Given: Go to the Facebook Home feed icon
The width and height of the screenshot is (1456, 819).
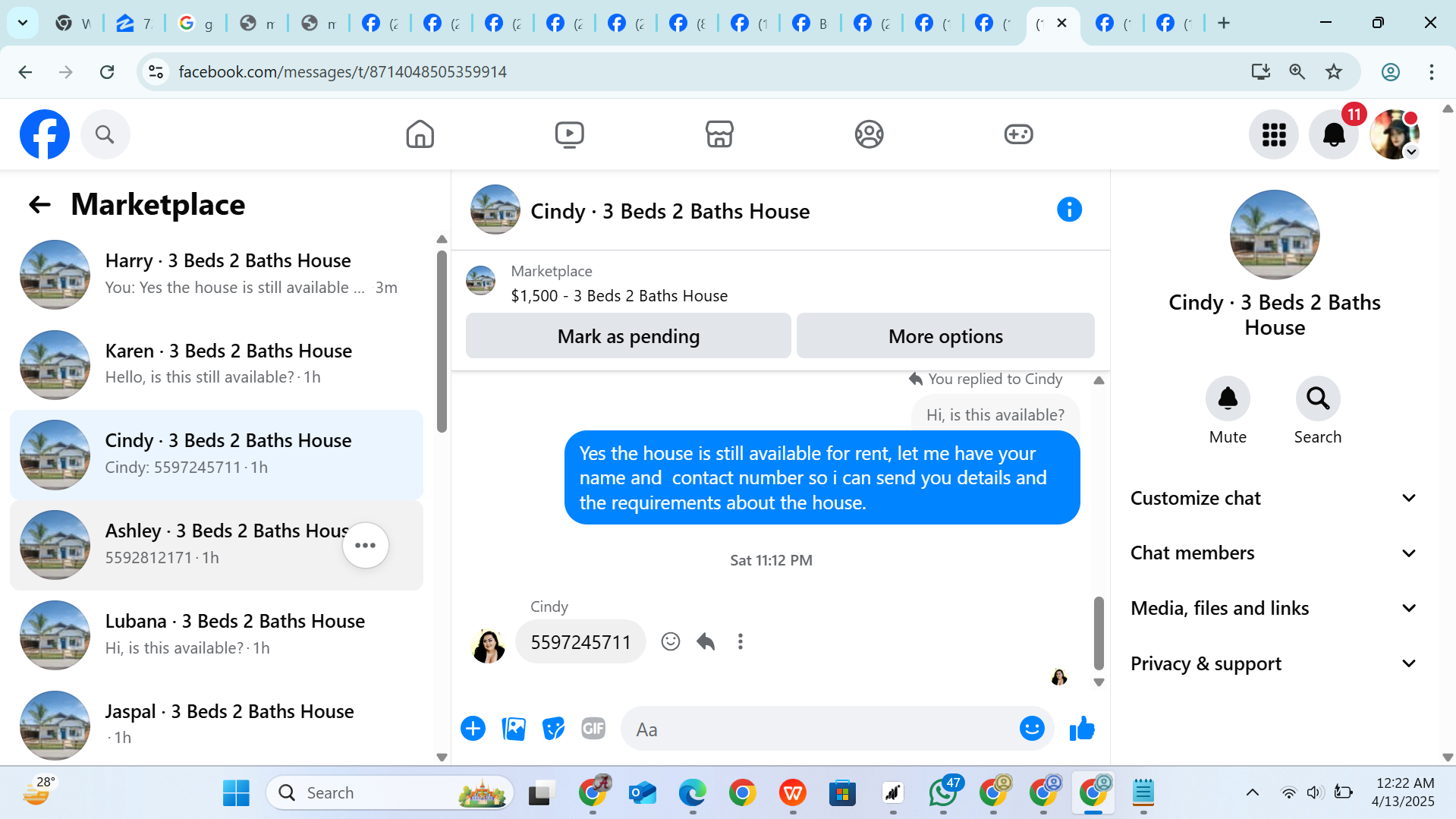Looking at the screenshot, I should 420,134.
